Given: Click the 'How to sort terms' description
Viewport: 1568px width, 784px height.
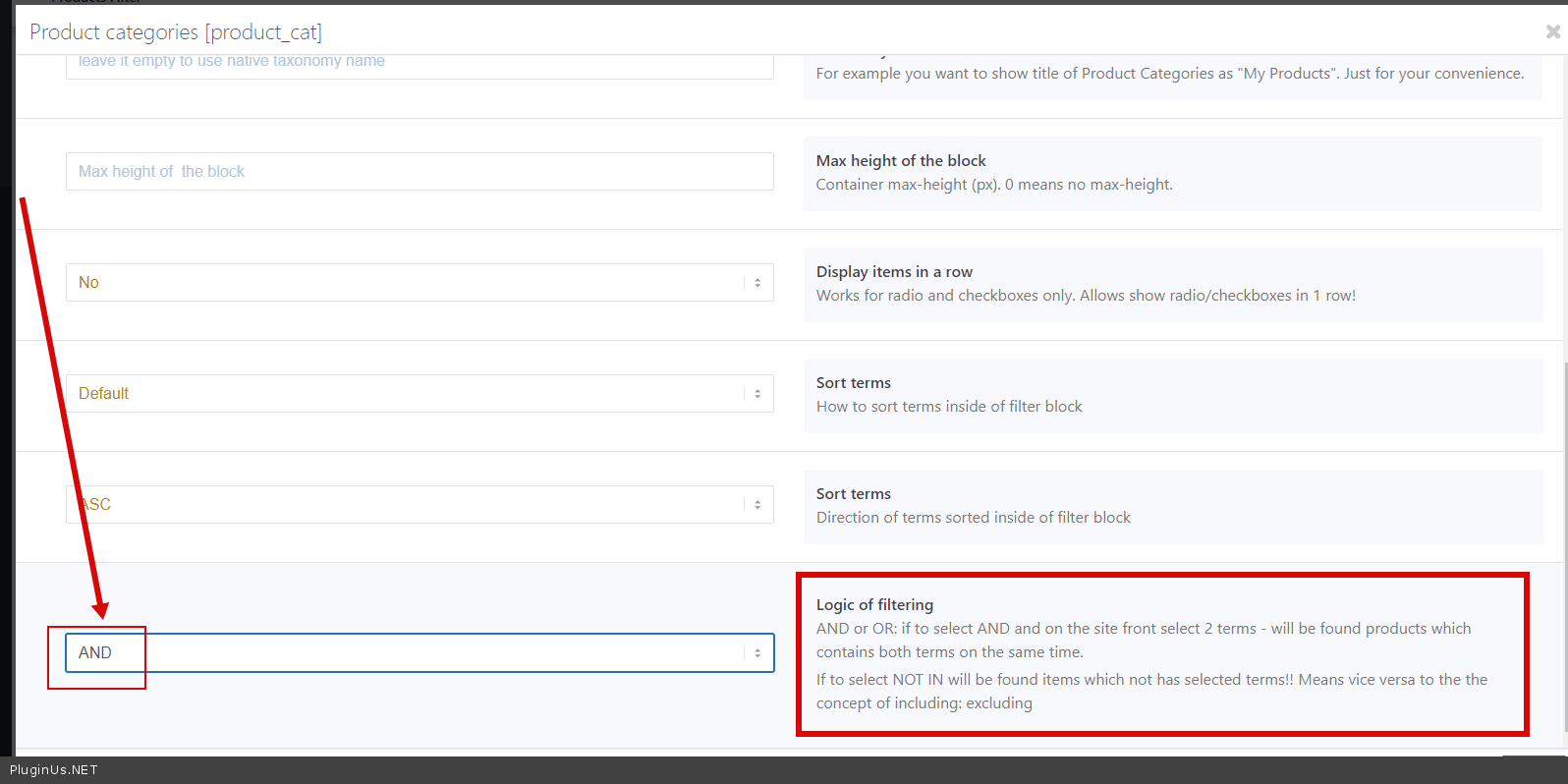Looking at the screenshot, I should [949, 407].
